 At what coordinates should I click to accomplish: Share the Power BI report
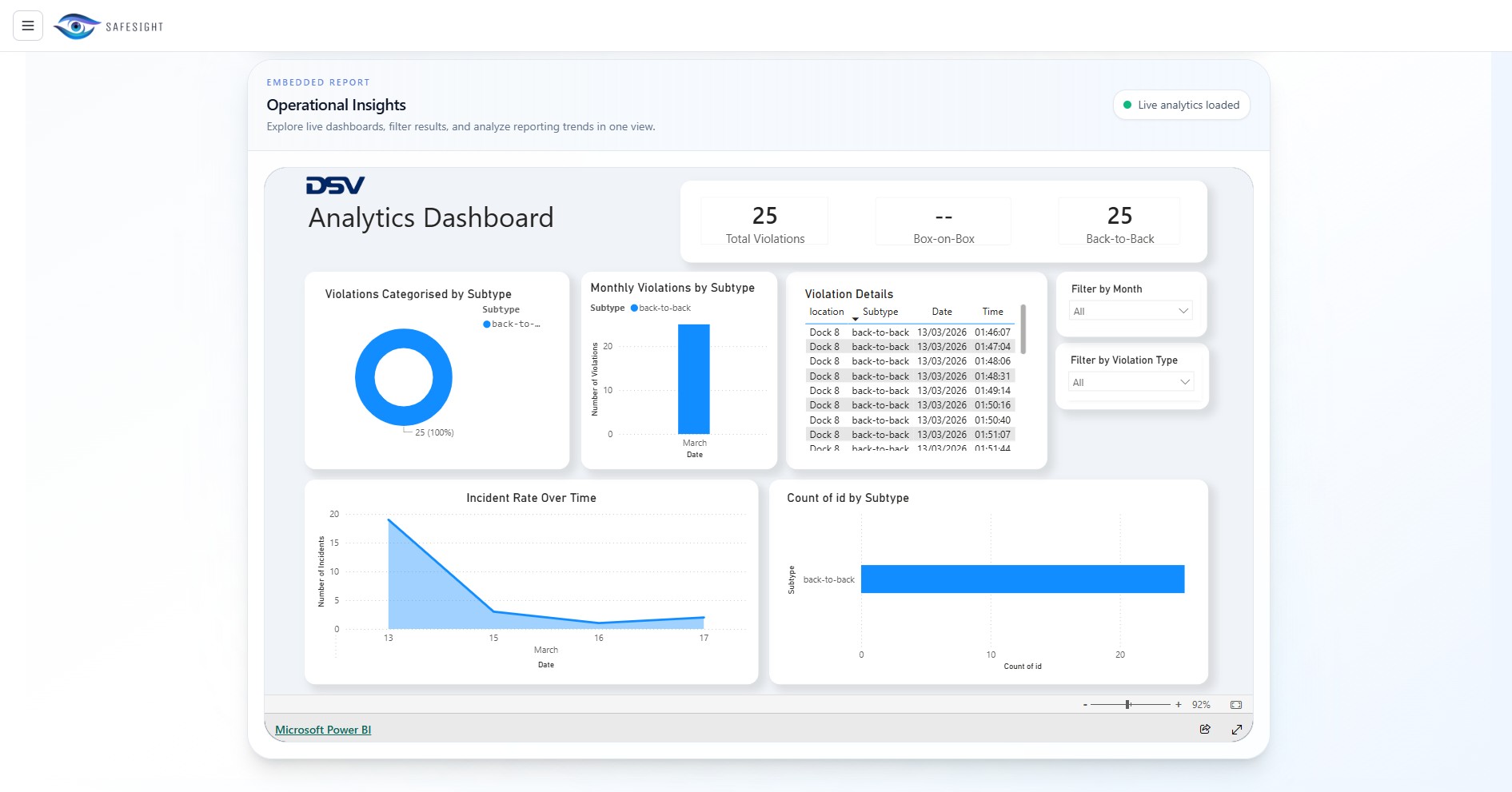1205,729
